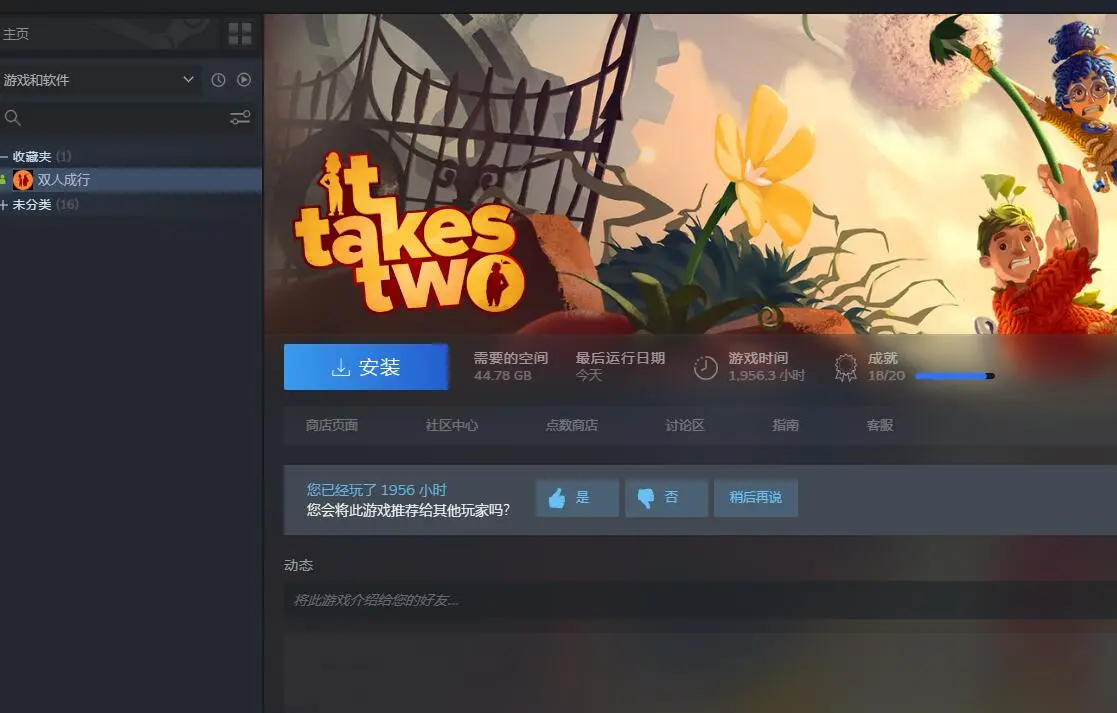Click the achievements progress bar
The image size is (1117, 713).
[955, 375]
